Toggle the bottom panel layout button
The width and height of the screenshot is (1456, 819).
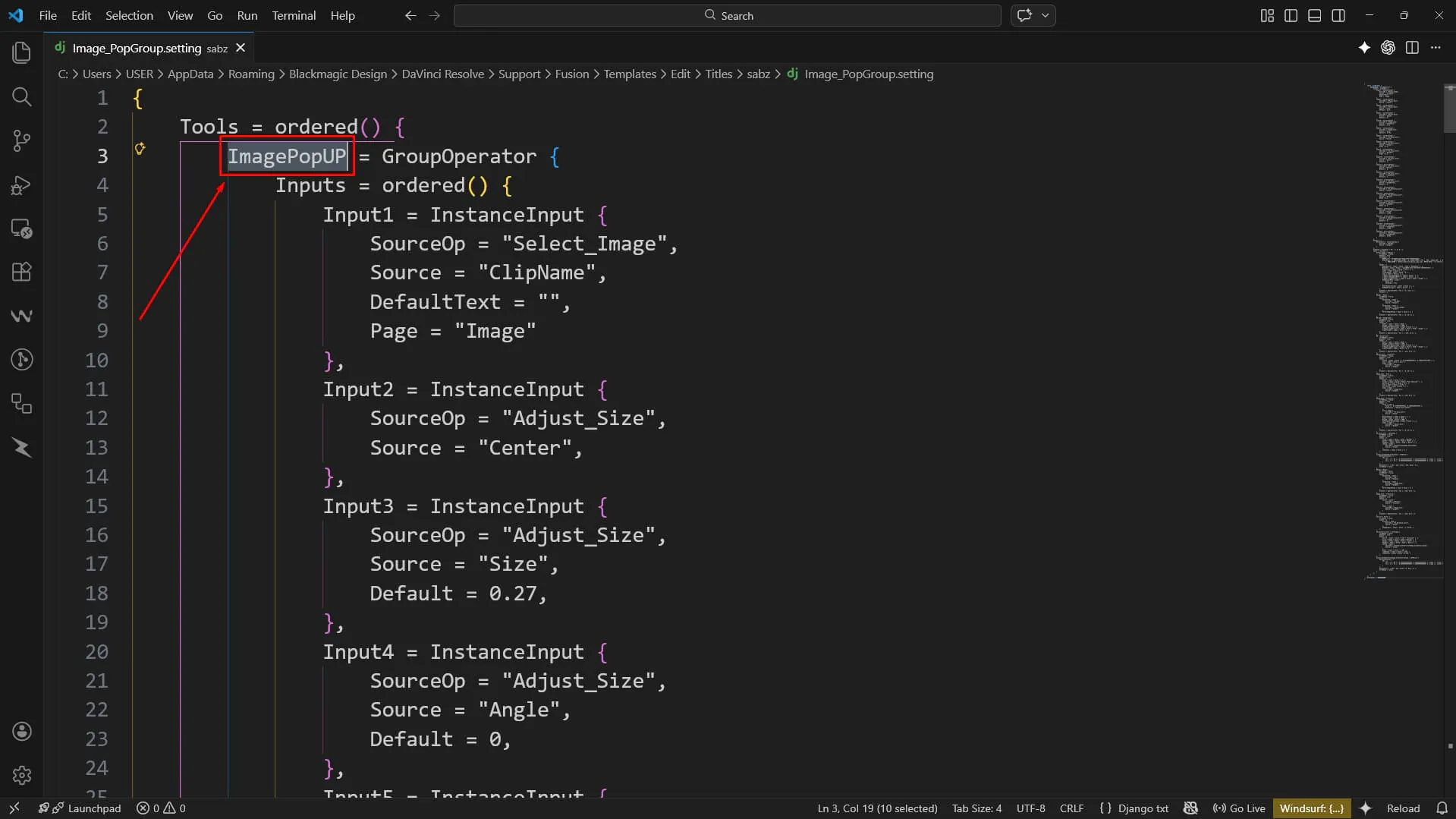click(1315, 15)
